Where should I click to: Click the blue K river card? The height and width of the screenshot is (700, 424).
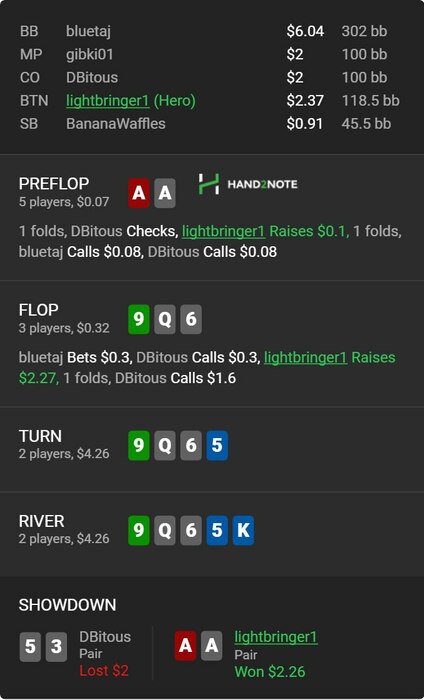243,530
